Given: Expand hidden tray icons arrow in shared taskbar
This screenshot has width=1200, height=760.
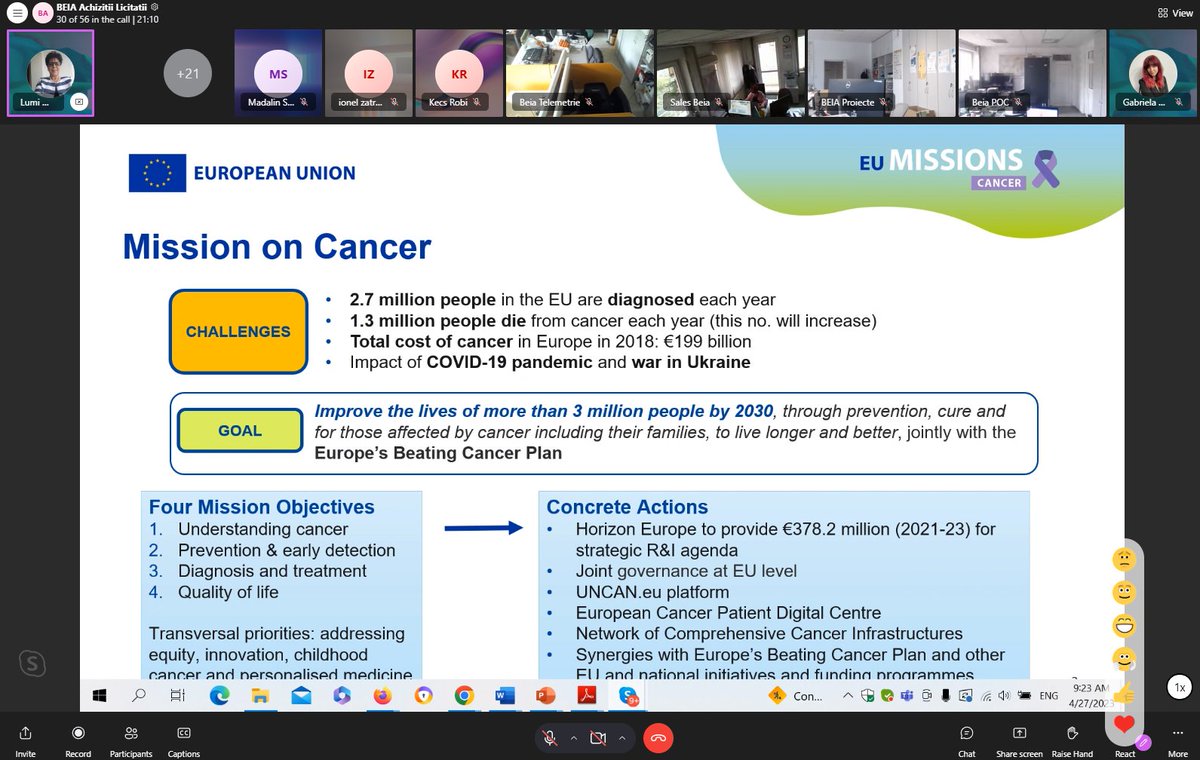Looking at the screenshot, I should click(x=848, y=695).
